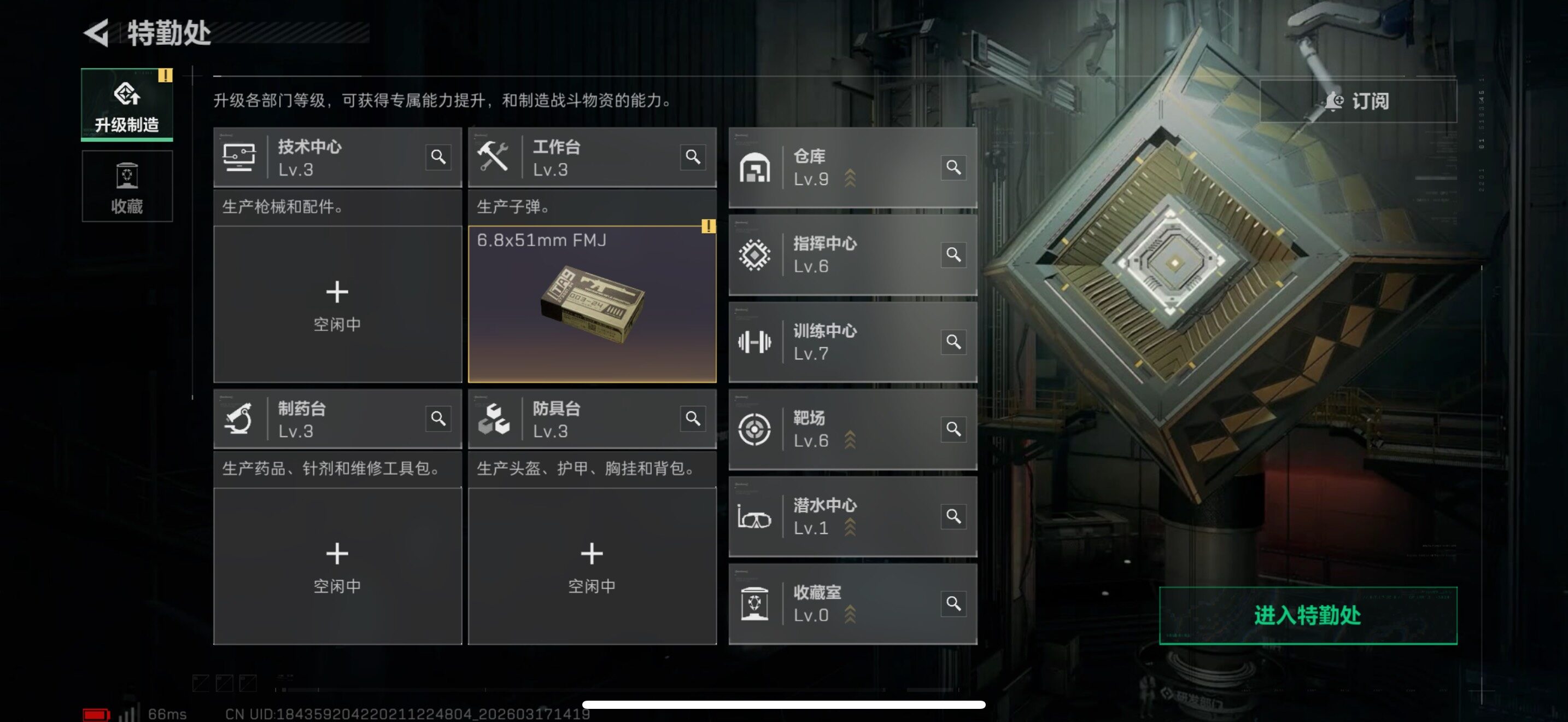Open the 仓库 Lv.9 upgrade arrows

click(x=850, y=178)
